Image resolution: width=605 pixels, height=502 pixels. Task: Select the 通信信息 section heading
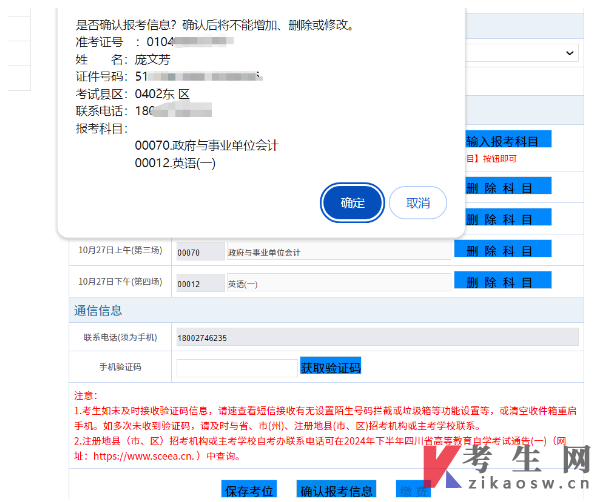tap(98, 310)
